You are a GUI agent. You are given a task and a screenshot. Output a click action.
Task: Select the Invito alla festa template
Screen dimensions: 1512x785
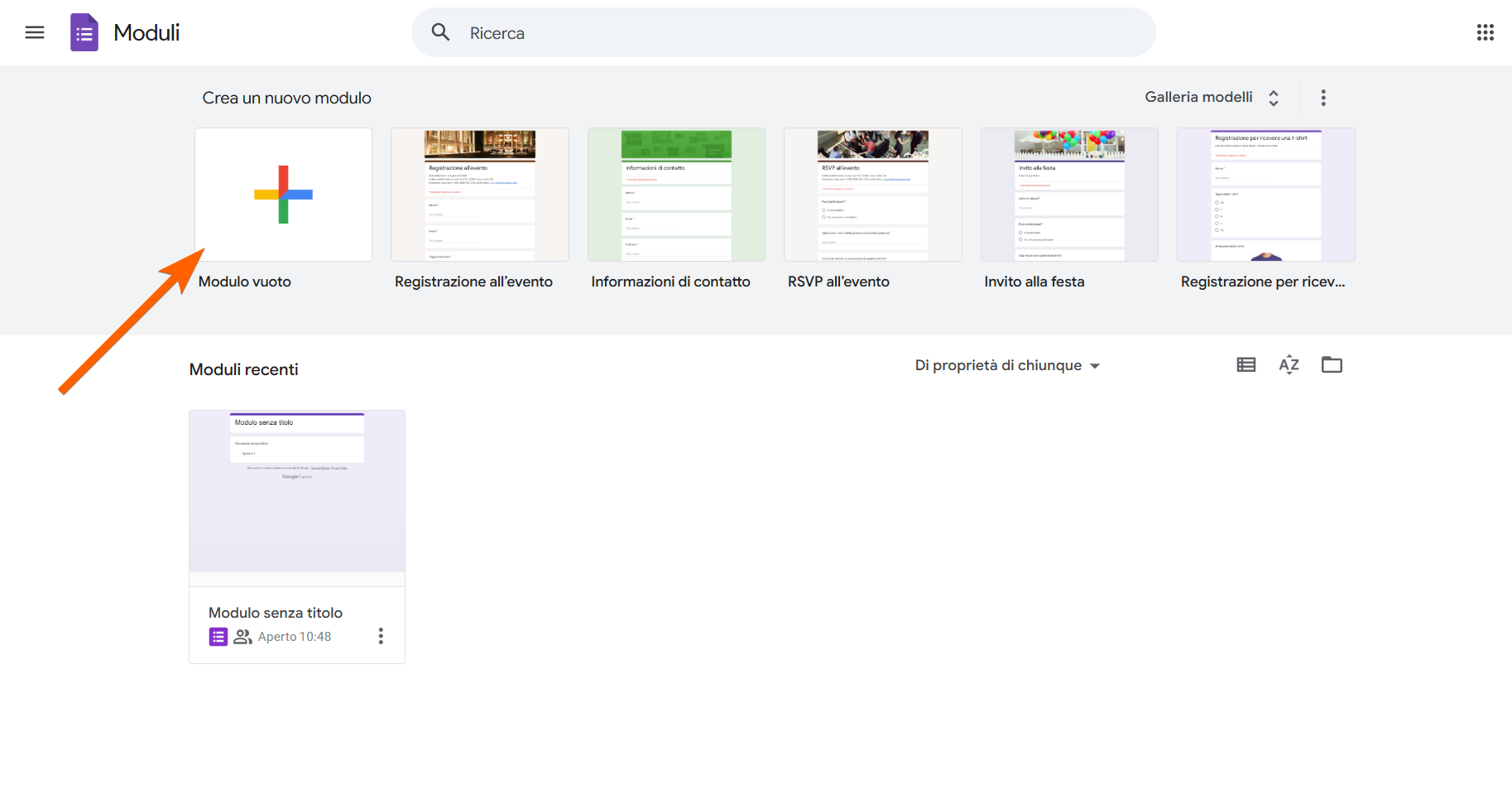pyautogui.click(x=1068, y=195)
